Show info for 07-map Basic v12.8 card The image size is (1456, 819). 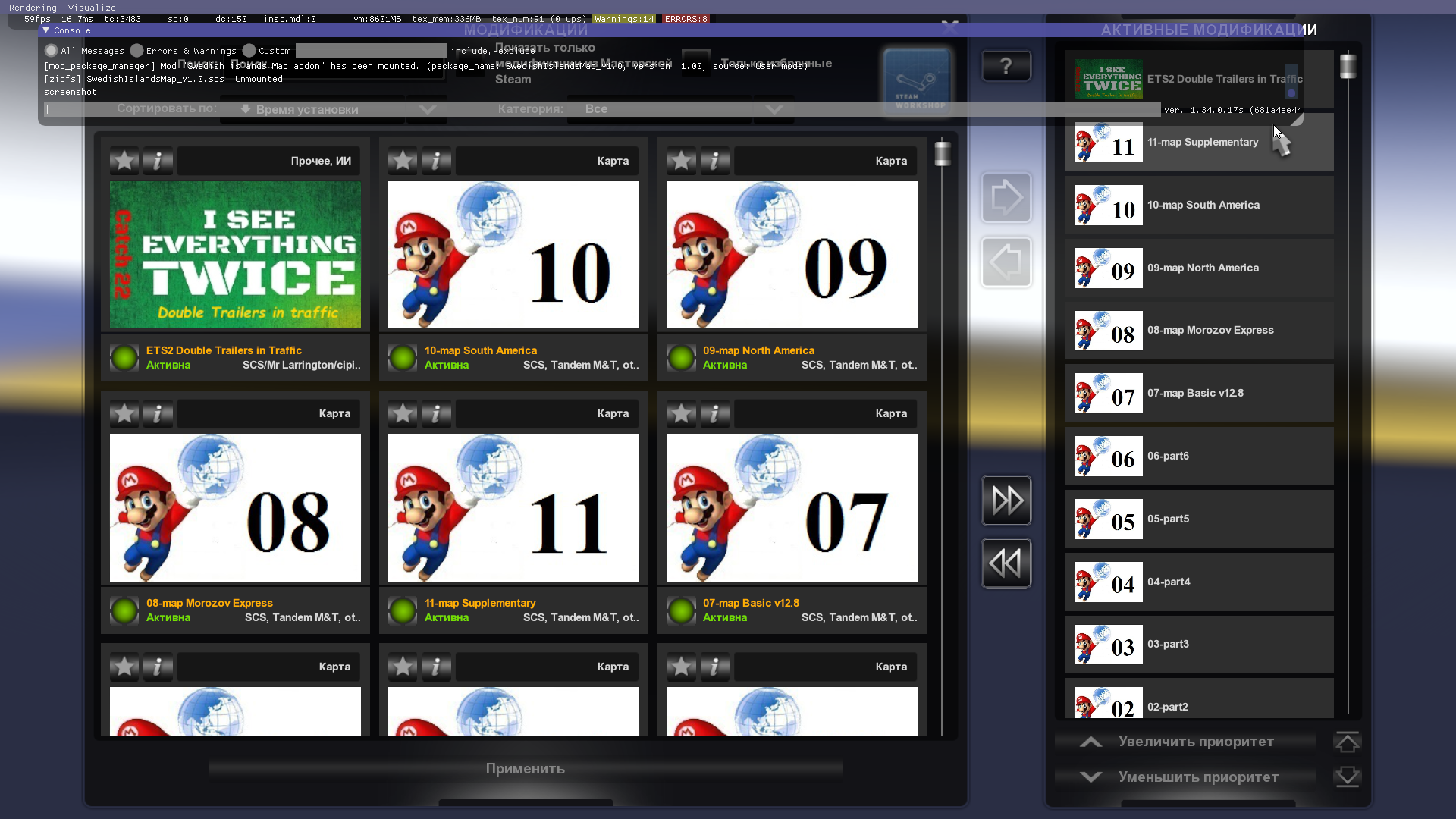714,413
